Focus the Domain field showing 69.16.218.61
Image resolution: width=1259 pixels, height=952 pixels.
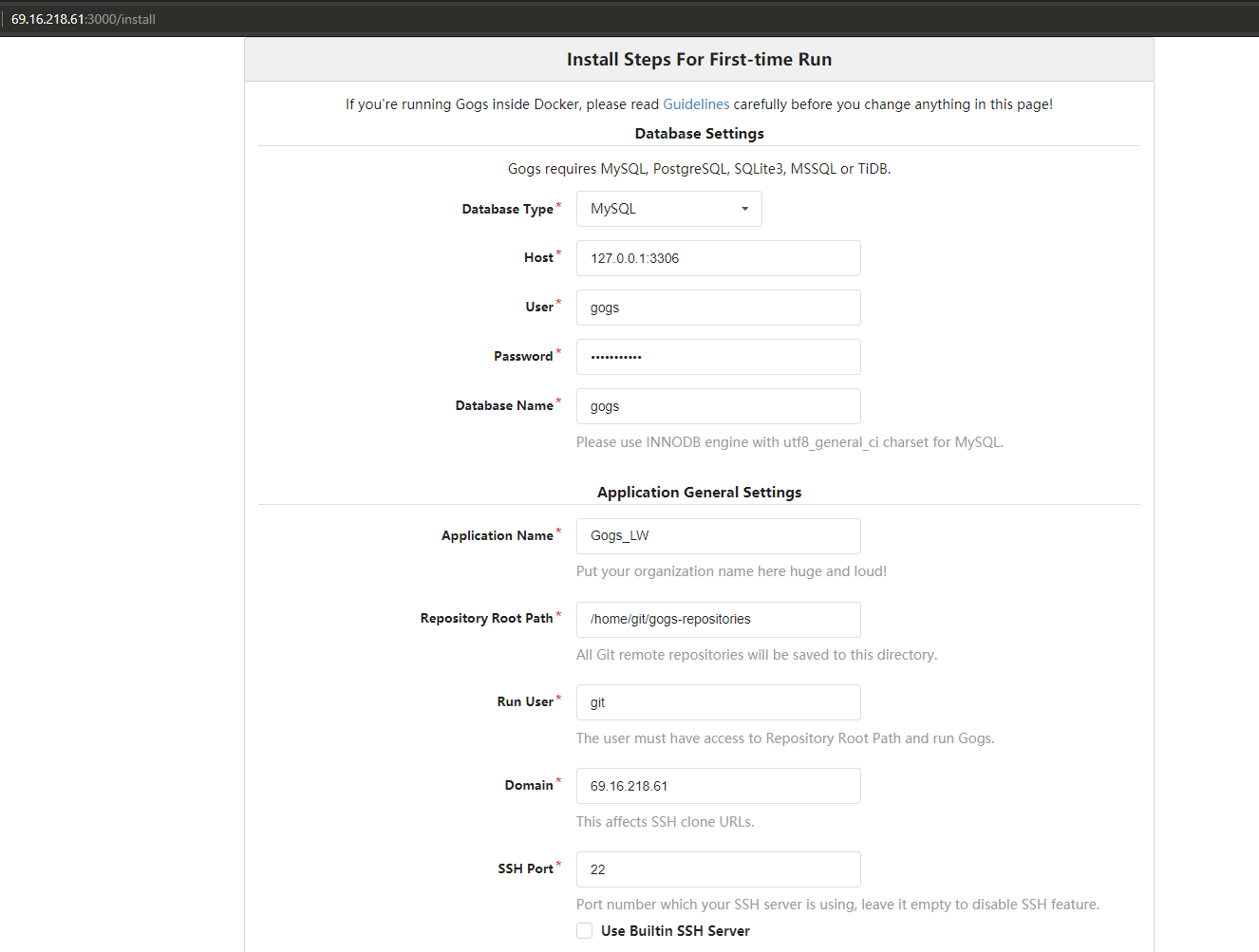point(718,786)
